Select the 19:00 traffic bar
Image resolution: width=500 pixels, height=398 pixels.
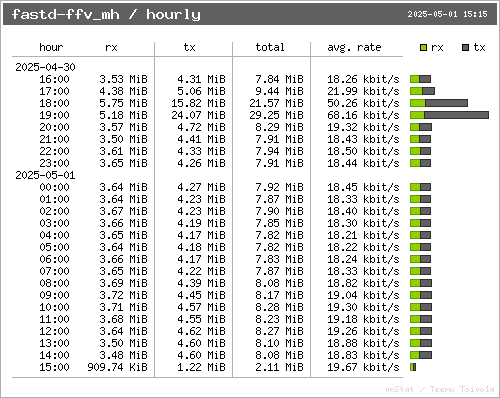449,115
